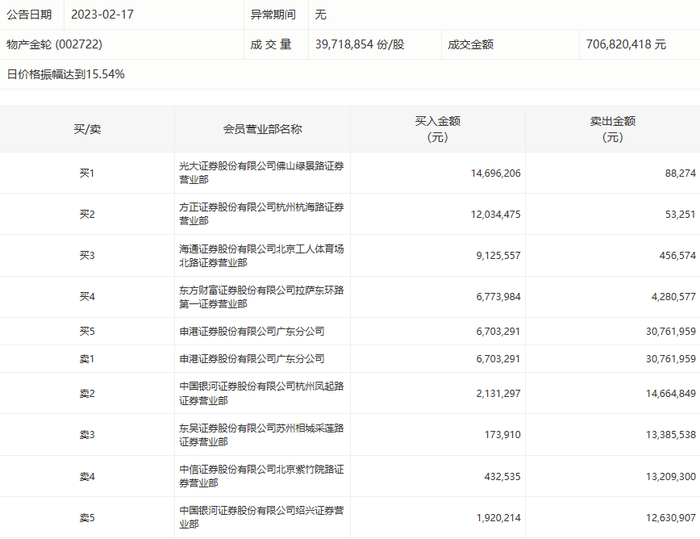The height and width of the screenshot is (539, 700).
Task: Select buy amount 2,131,297
Action: tap(498, 393)
